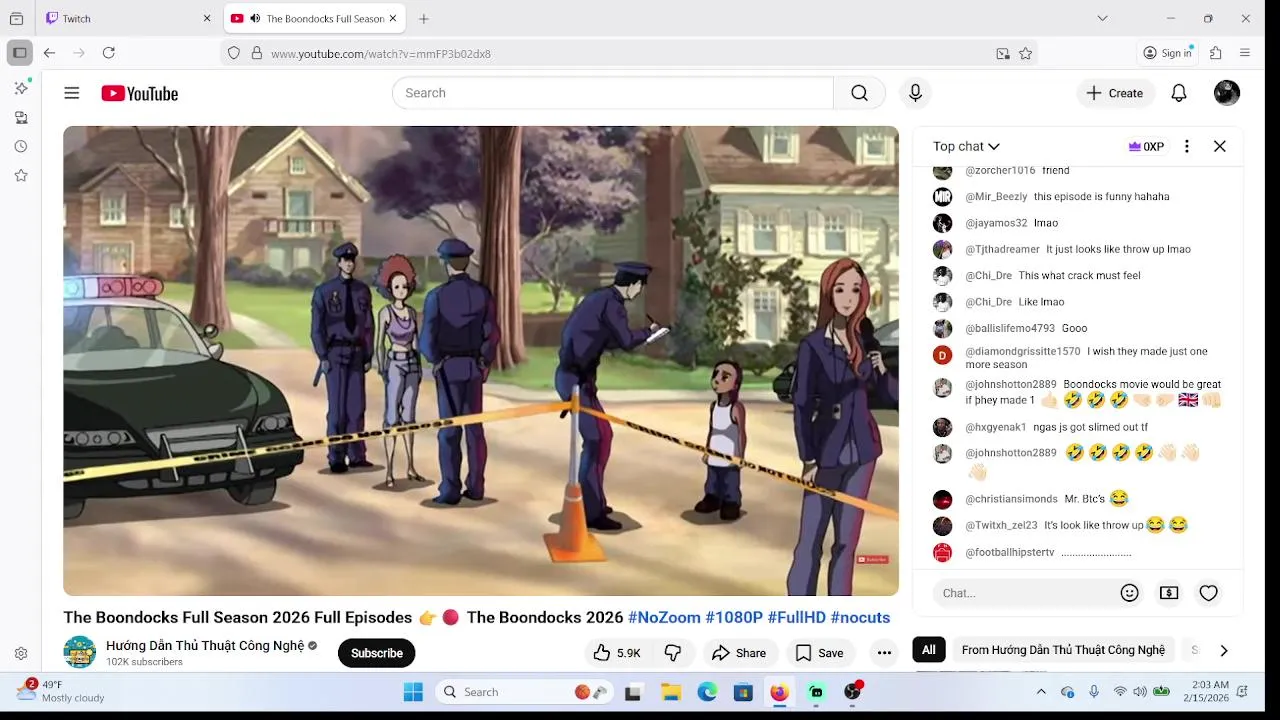Click the YouTube search magnifier button

click(x=859, y=93)
